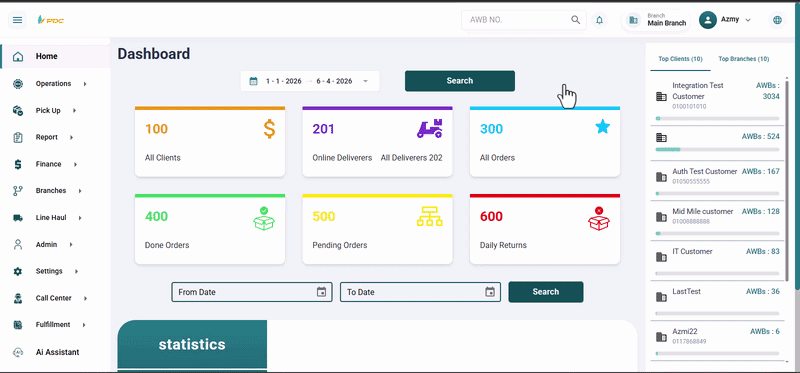This screenshot has height=373, width=800.
Task: Open the From Date calendar icon
Action: point(321,292)
